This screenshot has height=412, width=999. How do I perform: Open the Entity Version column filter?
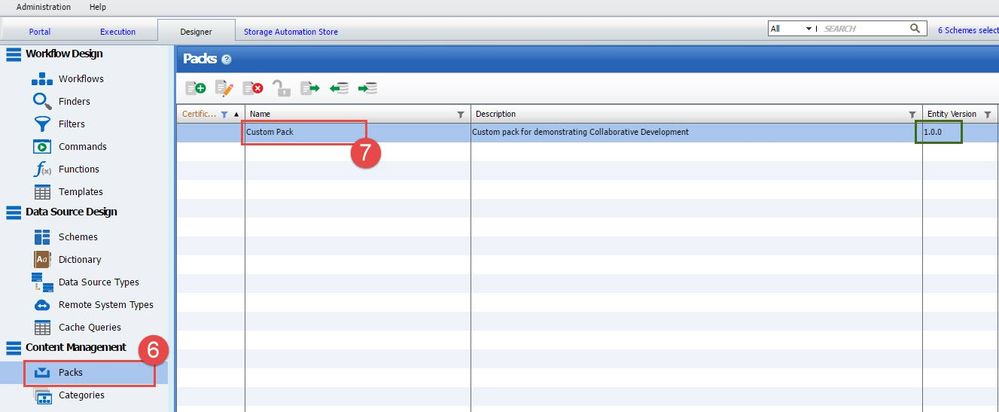coord(988,114)
